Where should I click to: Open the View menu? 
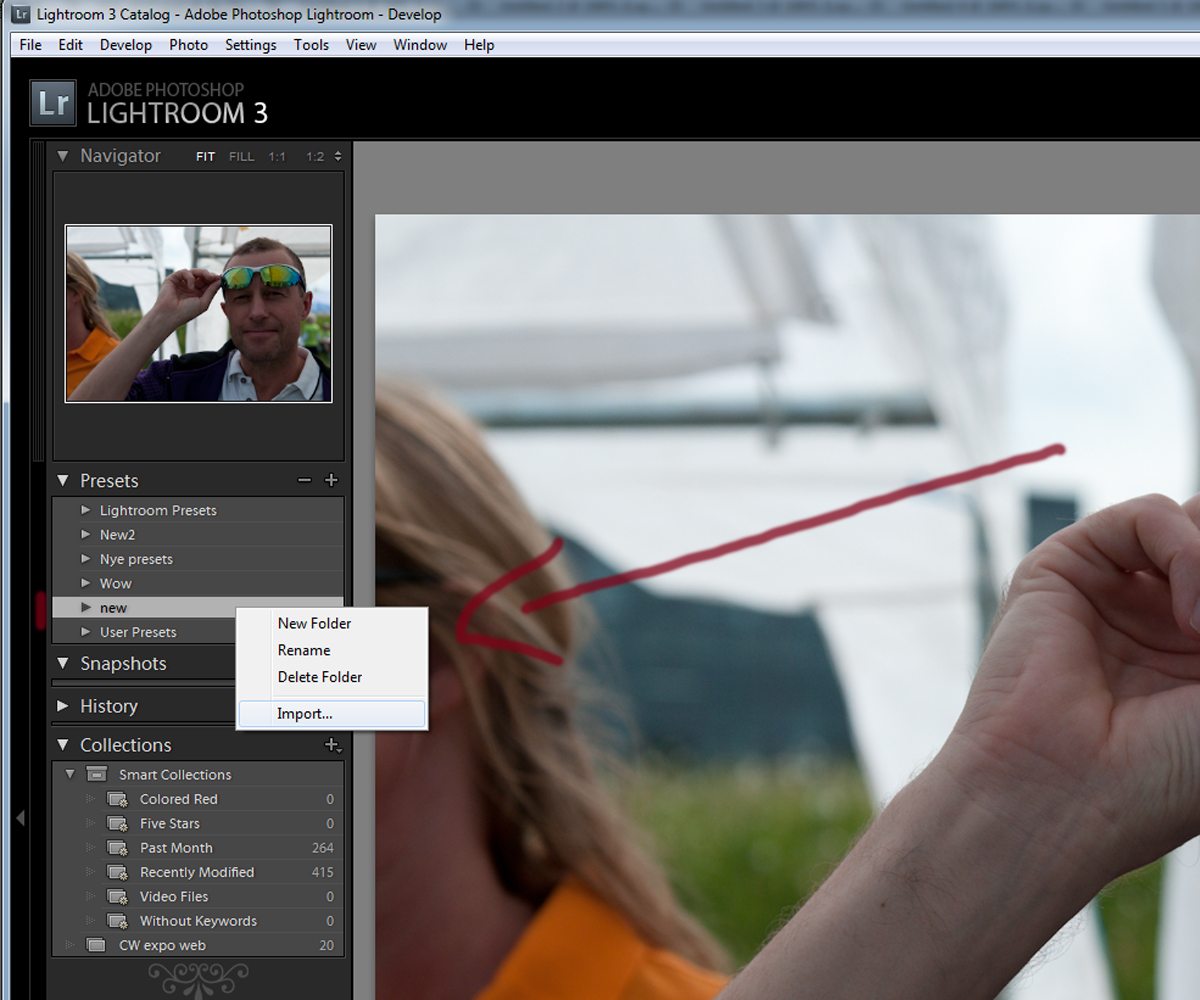point(361,45)
